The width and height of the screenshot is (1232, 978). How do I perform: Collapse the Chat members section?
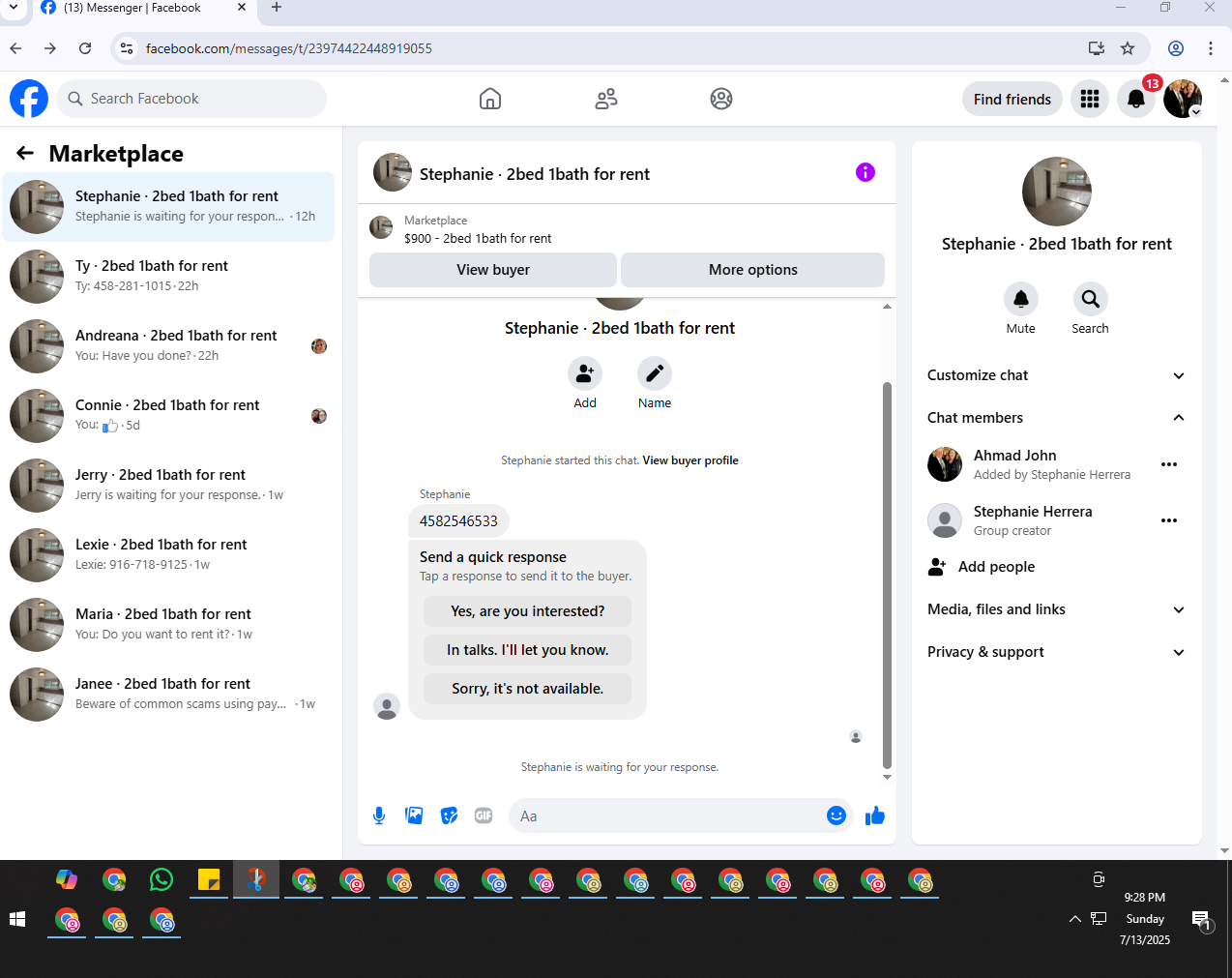[1056, 418]
